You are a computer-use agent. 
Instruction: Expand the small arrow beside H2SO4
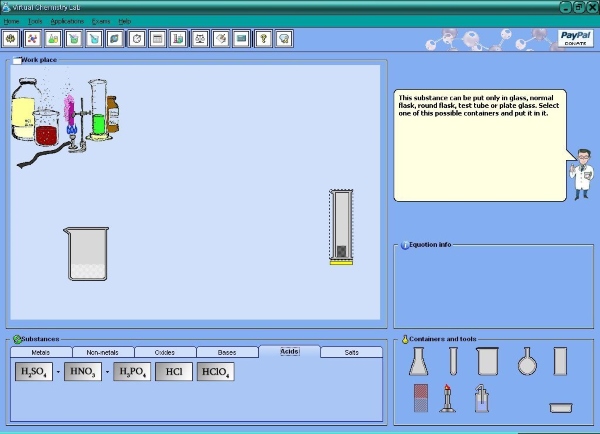point(58,373)
